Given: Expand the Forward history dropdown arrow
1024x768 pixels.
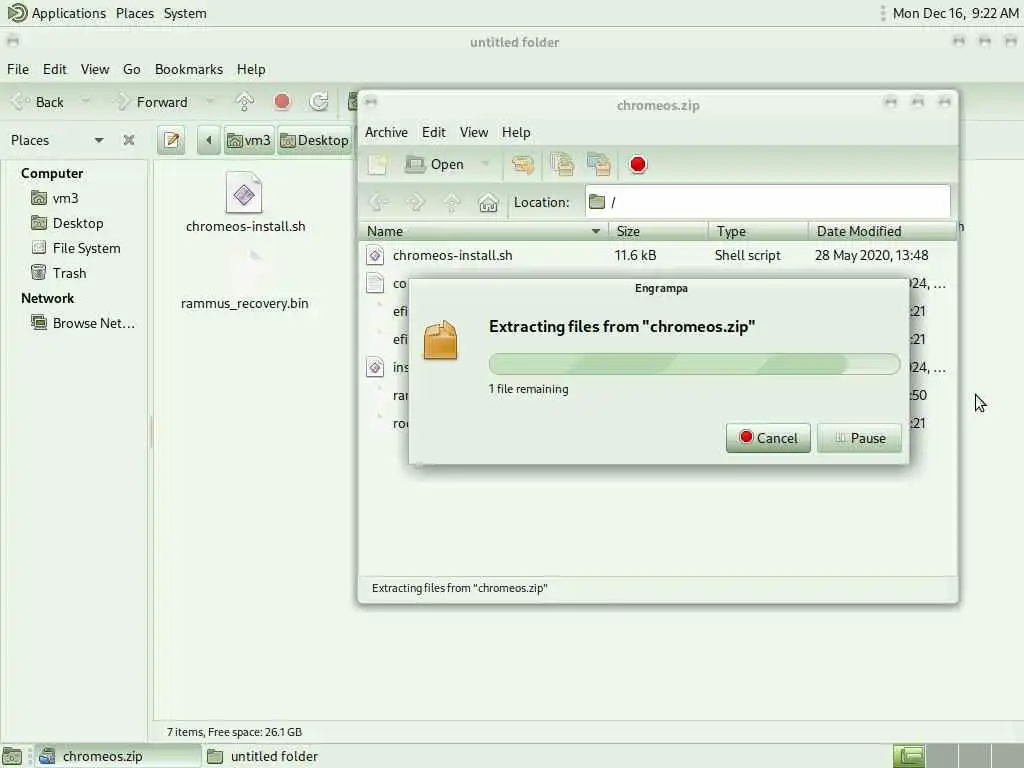Looking at the screenshot, I should [x=209, y=102].
